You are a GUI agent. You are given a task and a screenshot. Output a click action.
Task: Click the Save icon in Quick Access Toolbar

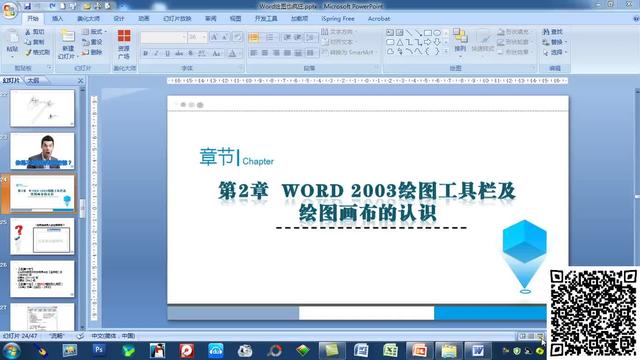pyautogui.click(x=27, y=6)
